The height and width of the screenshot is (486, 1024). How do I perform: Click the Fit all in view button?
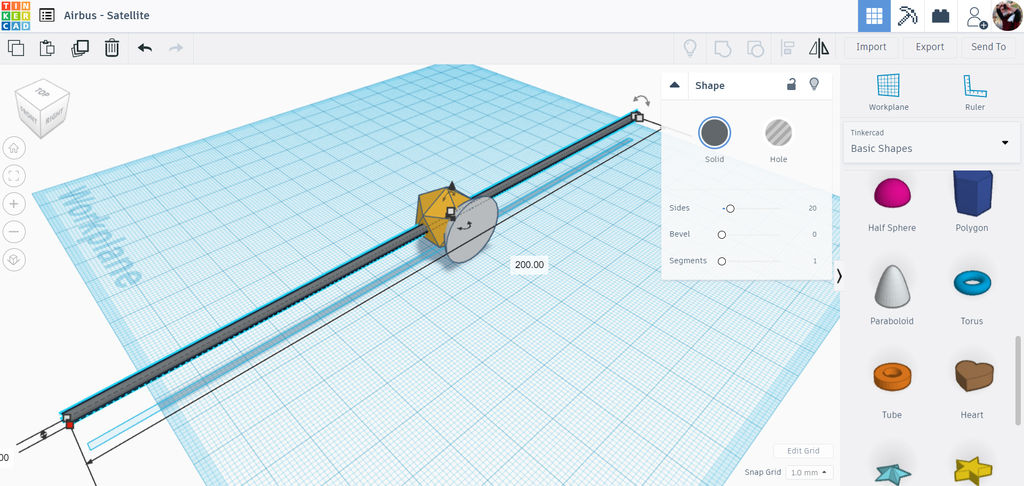pos(14,176)
